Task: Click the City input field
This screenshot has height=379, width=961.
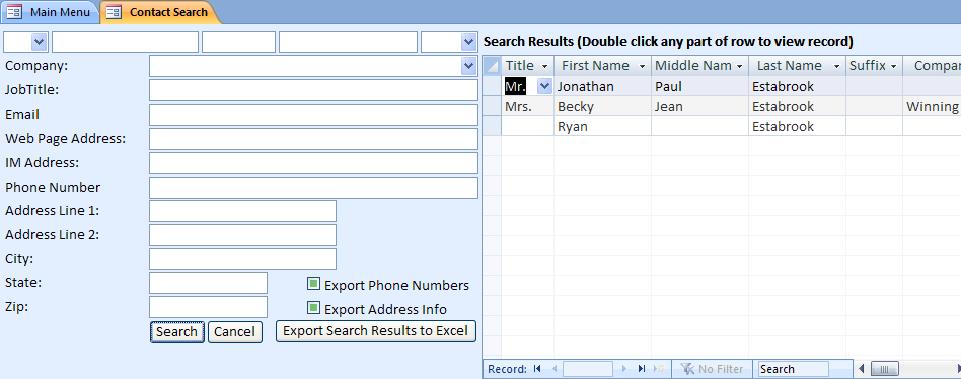Action: click(x=243, y=259)
